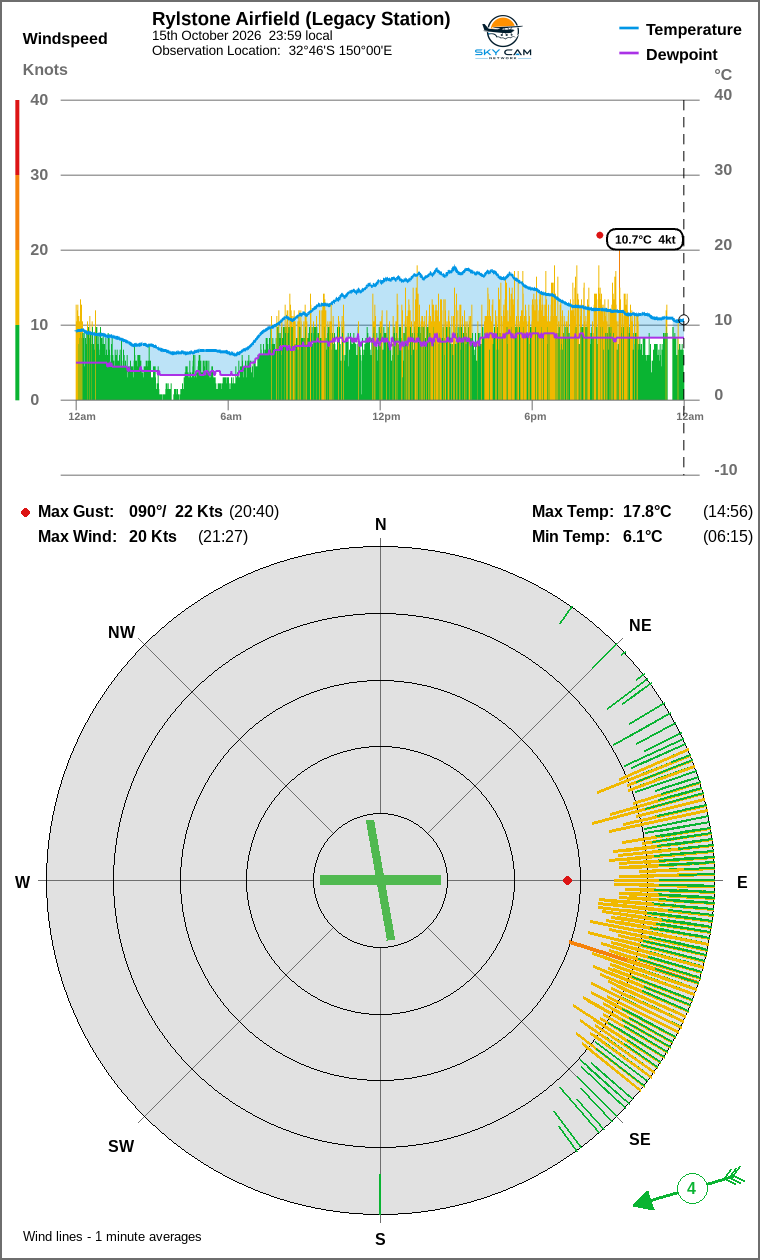Screen dimensions: 760x1260
Task: Click the windspeed colour scale bar
Action: (x=17, y=250)
